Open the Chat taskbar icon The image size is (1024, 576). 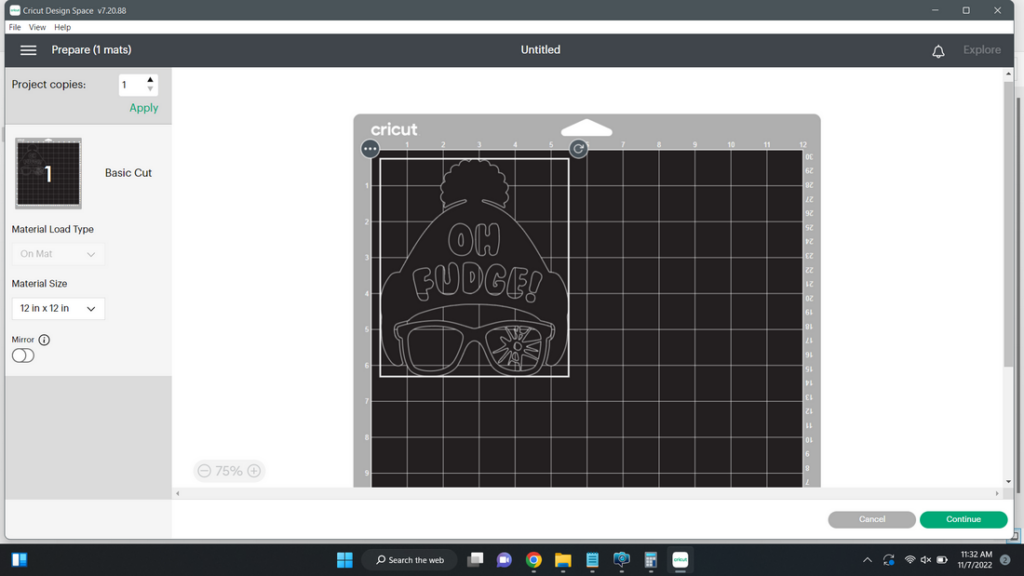click(x=504, y=560)
